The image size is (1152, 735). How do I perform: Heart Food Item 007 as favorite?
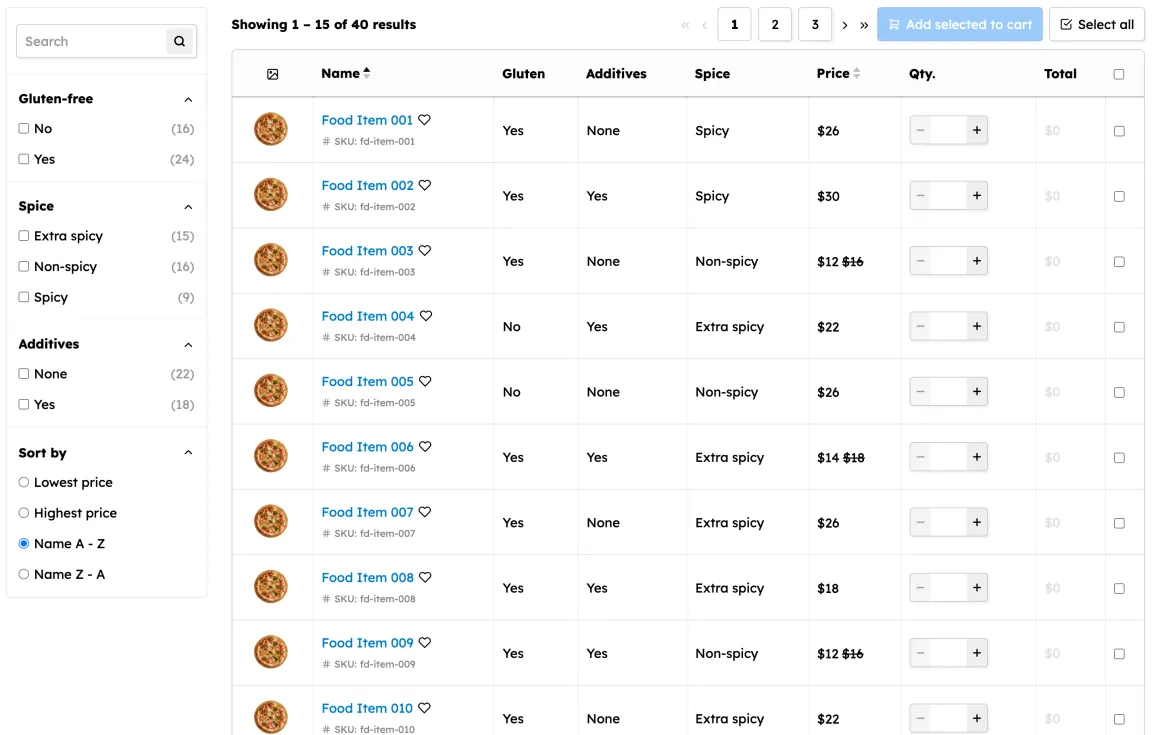[424, 512]
